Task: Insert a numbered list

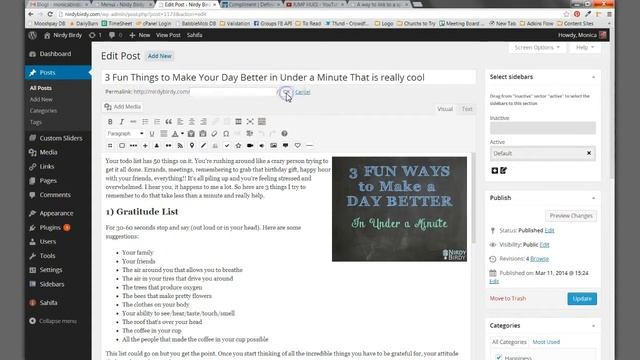Action: point(157,122)
